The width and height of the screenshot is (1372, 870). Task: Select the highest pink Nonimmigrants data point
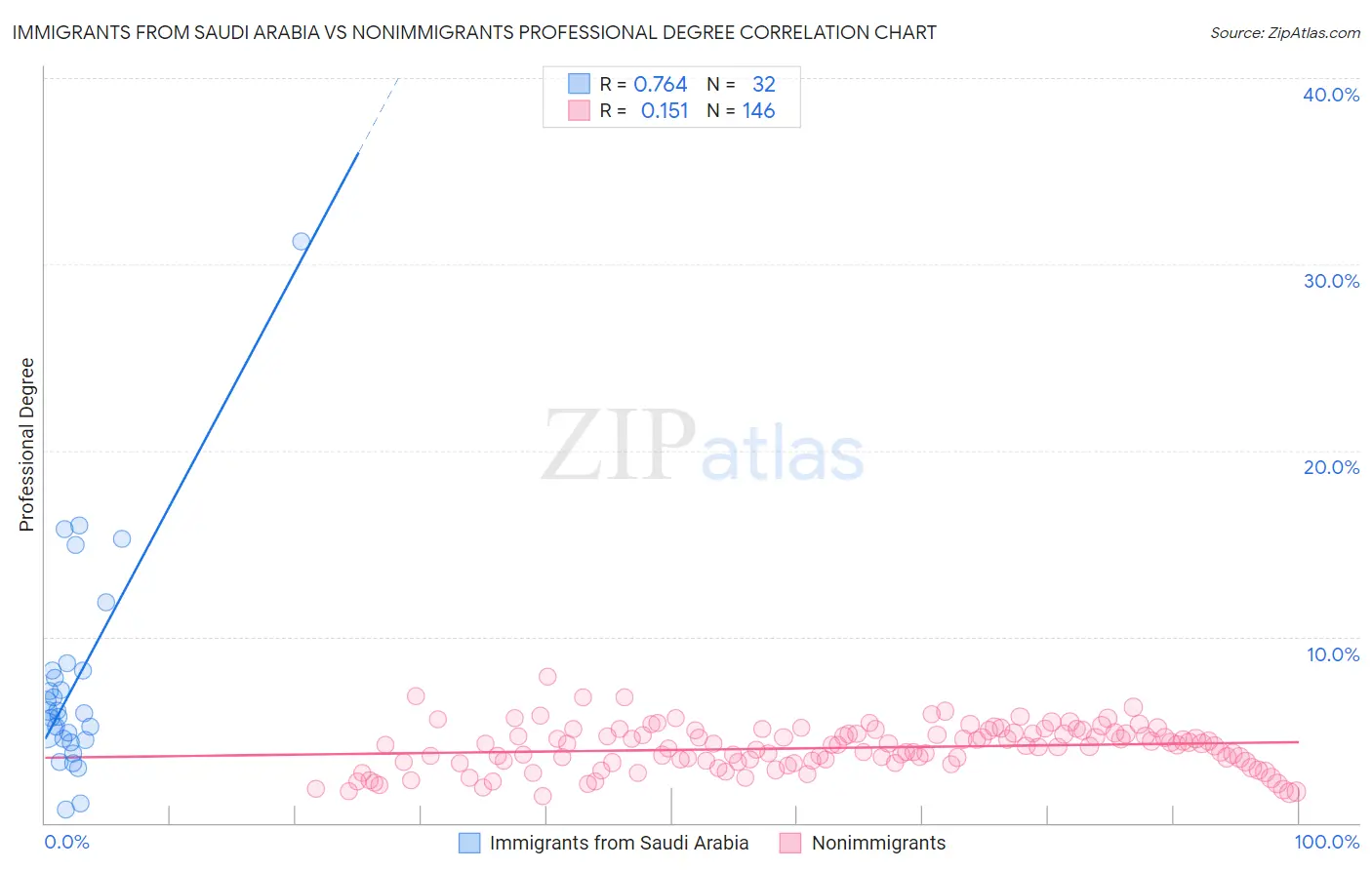point(547,677)
